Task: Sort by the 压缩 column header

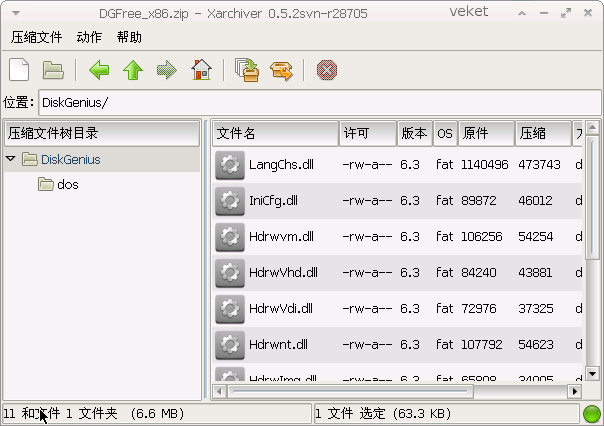Action: pos(543,133)
